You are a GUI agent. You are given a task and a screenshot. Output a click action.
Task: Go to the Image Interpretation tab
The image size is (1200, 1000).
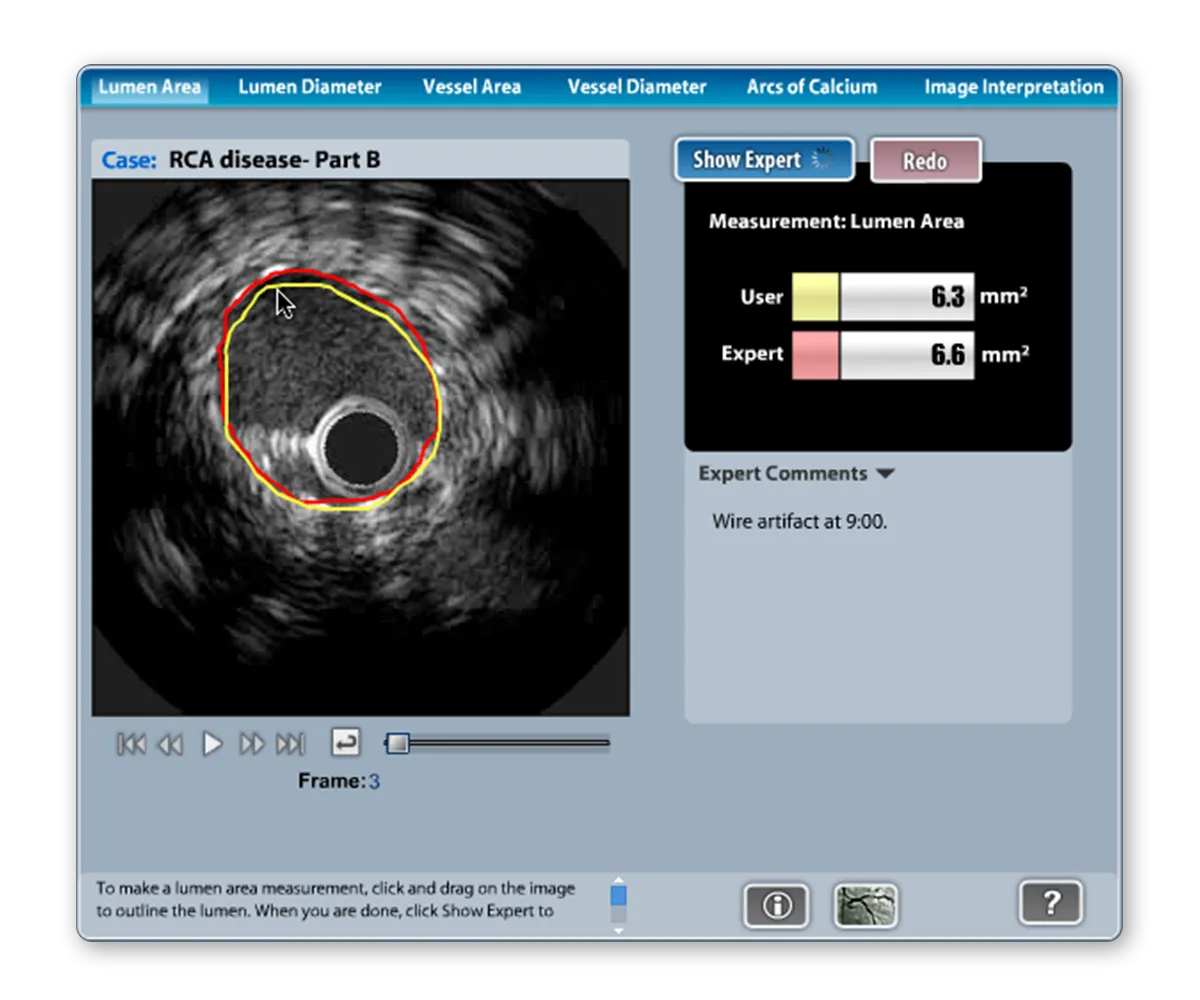pos(1013,87)
